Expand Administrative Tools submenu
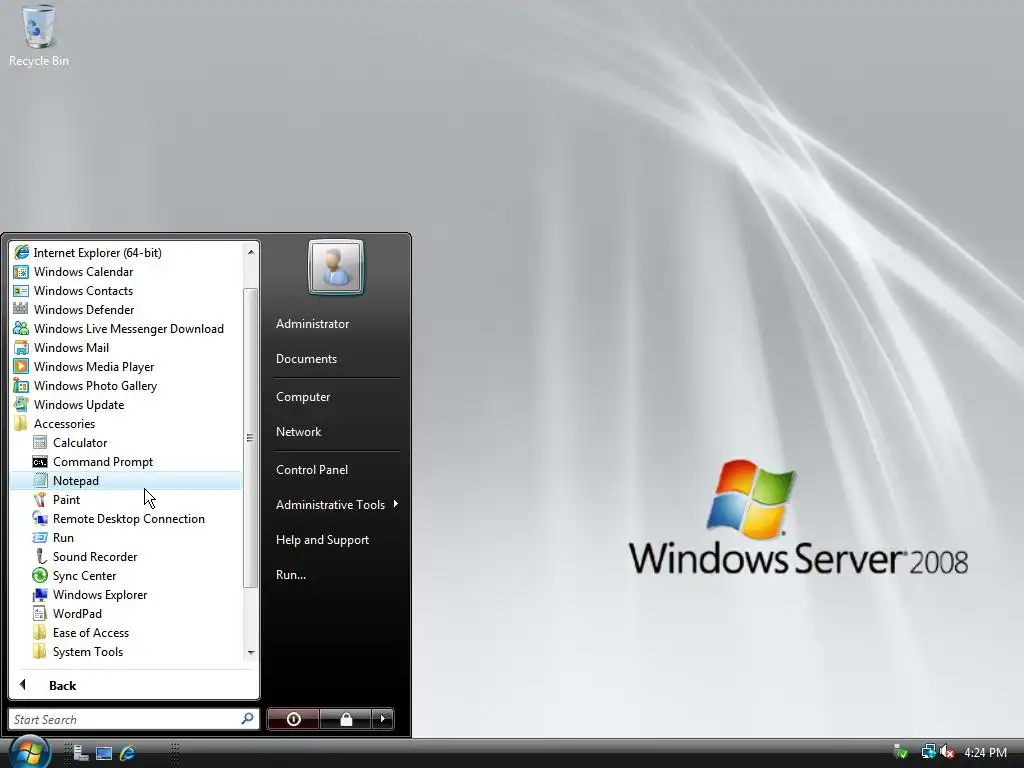 coord(337,505)
